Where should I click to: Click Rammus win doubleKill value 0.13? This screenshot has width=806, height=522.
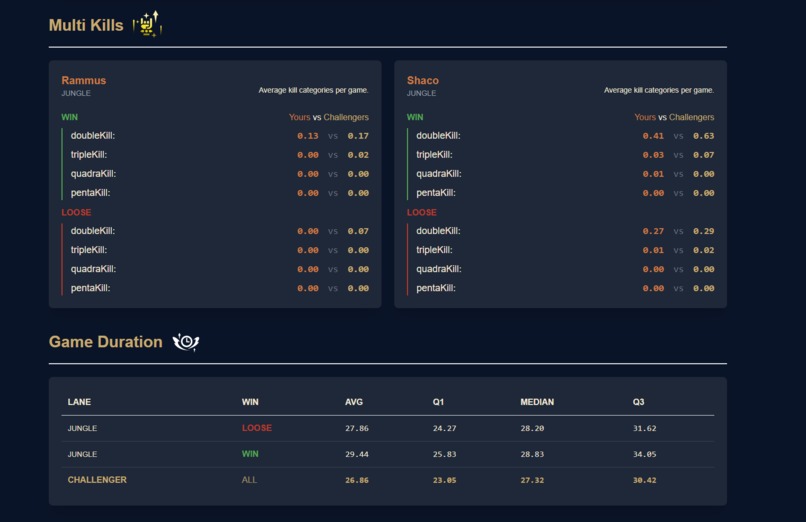coord(308,136)
